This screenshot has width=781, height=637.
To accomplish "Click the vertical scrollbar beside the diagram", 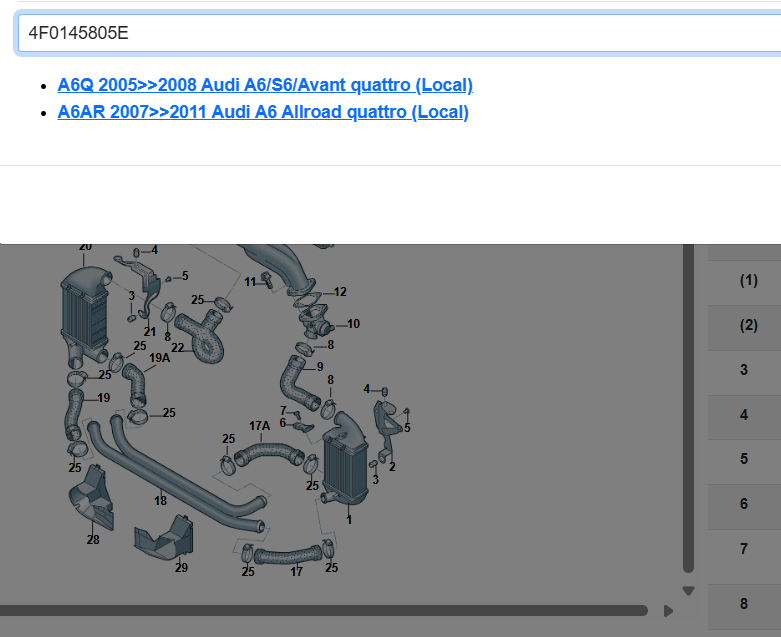I will tap(687, 400).
